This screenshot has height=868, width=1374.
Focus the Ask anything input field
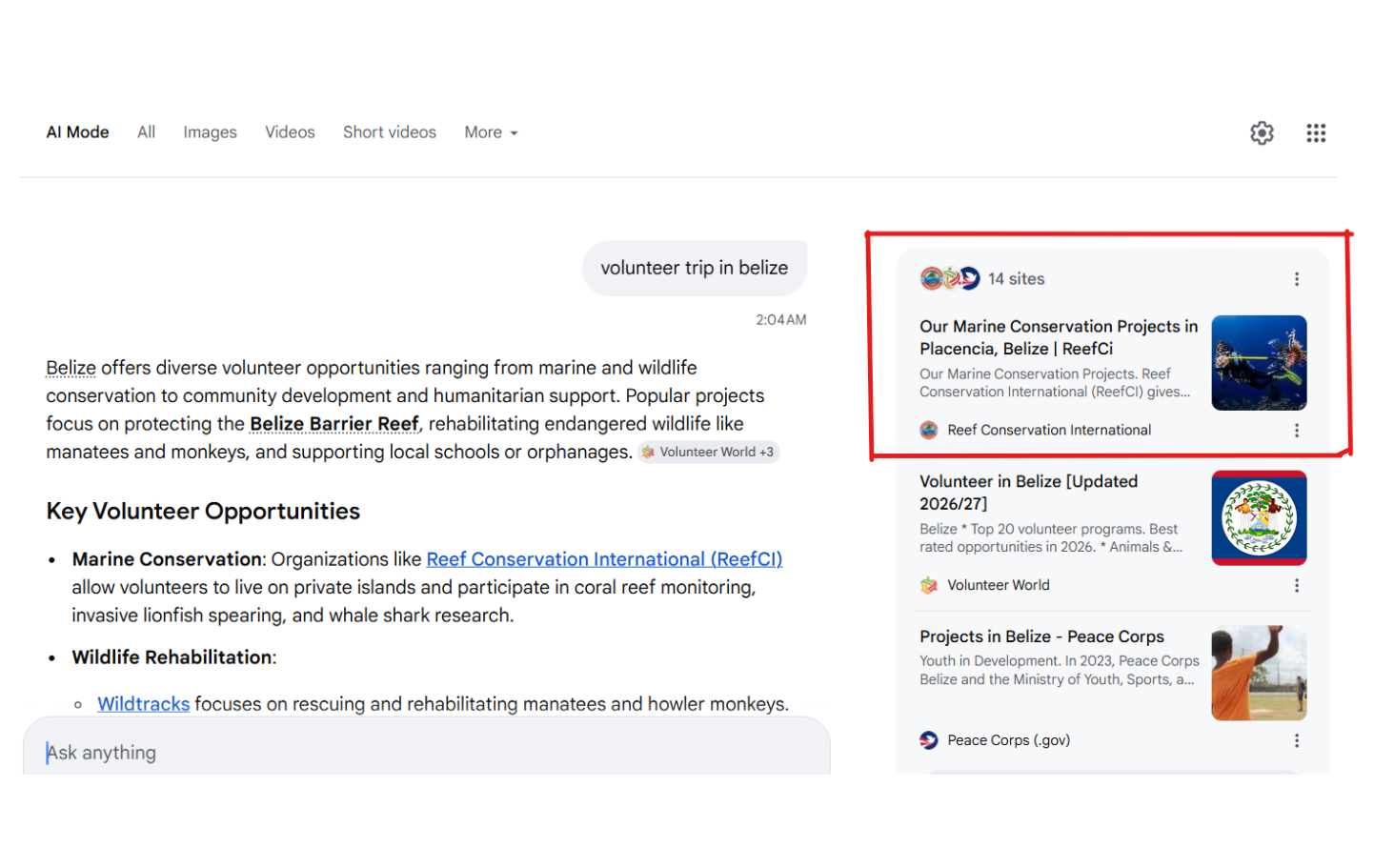click(x=427, y=752)
